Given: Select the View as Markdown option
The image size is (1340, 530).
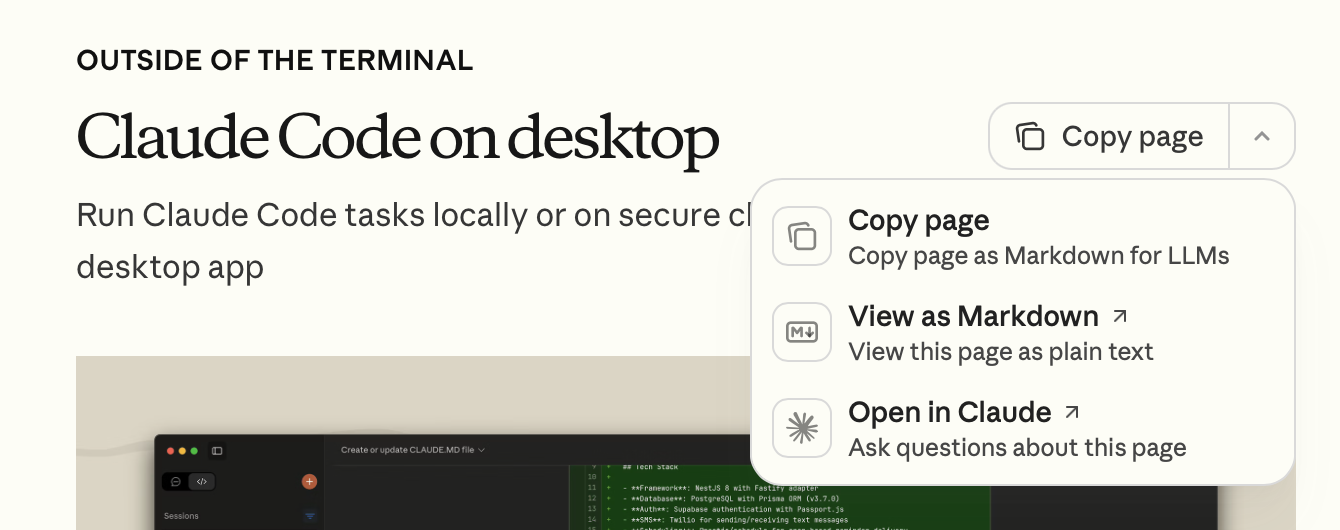Looking at the screenshot, I should 1022,333.
